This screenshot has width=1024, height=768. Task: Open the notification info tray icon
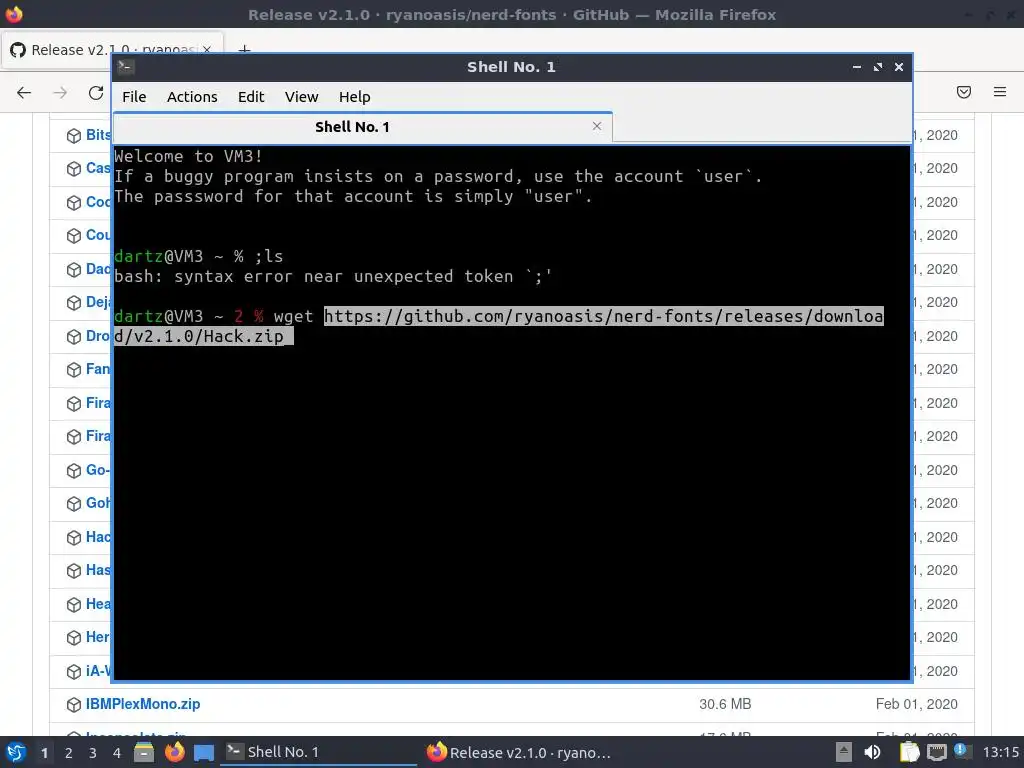pyautogui.click(x=961, y=750)
